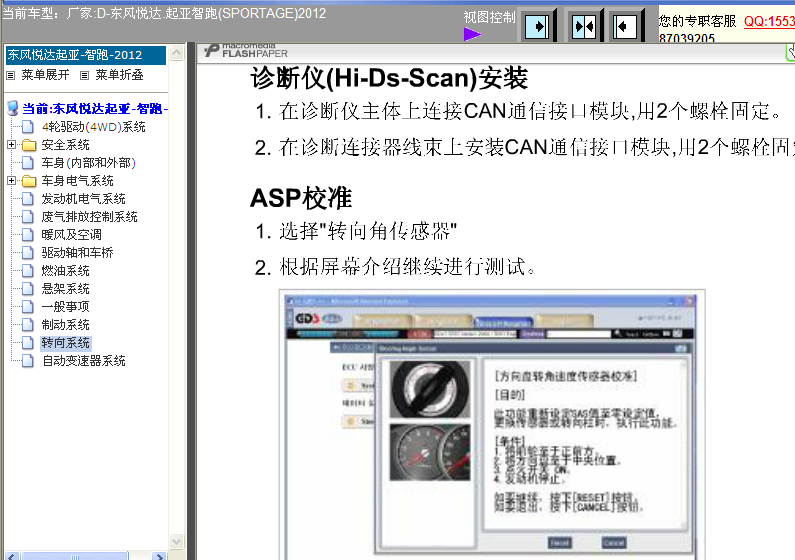Open 制动系统 section
The width and height of the screenshot is (795, 560).
[x=65, y=325]
